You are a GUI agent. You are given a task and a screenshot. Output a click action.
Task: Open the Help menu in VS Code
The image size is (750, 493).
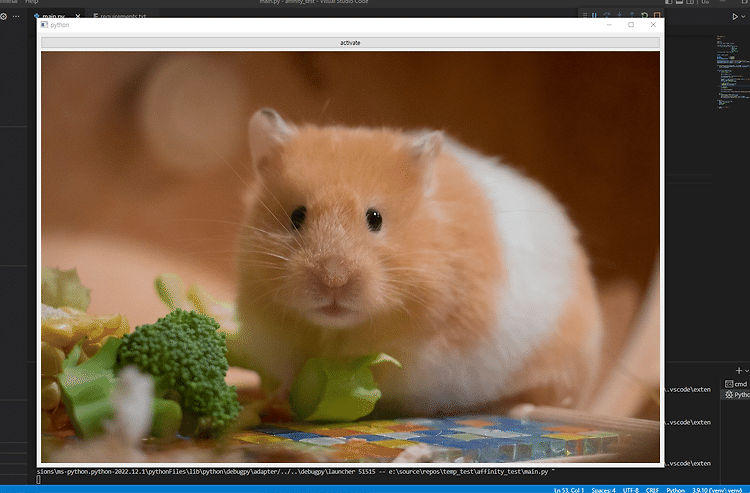(32, 2)
